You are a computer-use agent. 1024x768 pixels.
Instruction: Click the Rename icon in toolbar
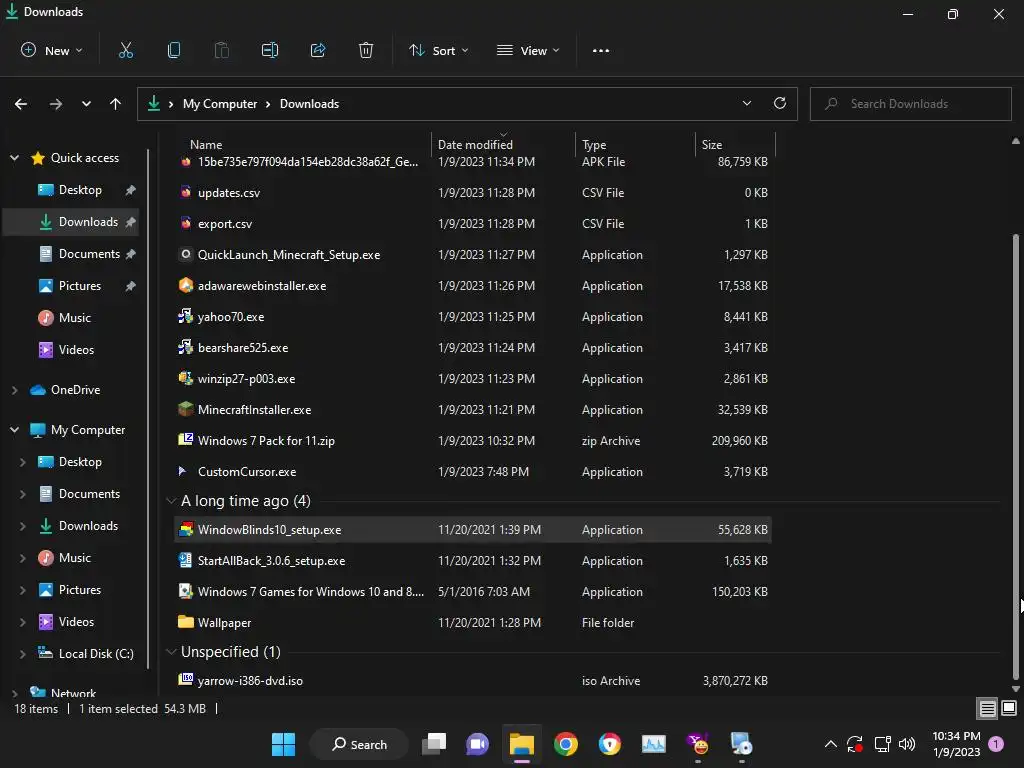[270, 50]
